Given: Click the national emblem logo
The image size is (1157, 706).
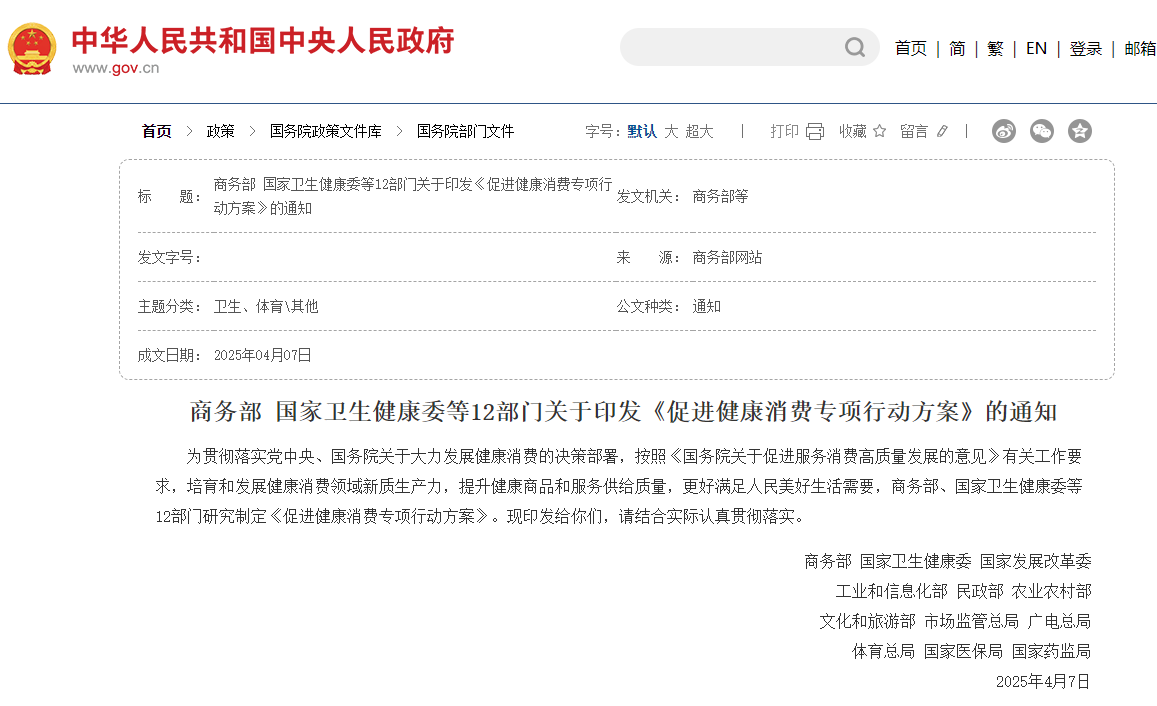Looking at the screenshot, I should [x=31, y=45].
